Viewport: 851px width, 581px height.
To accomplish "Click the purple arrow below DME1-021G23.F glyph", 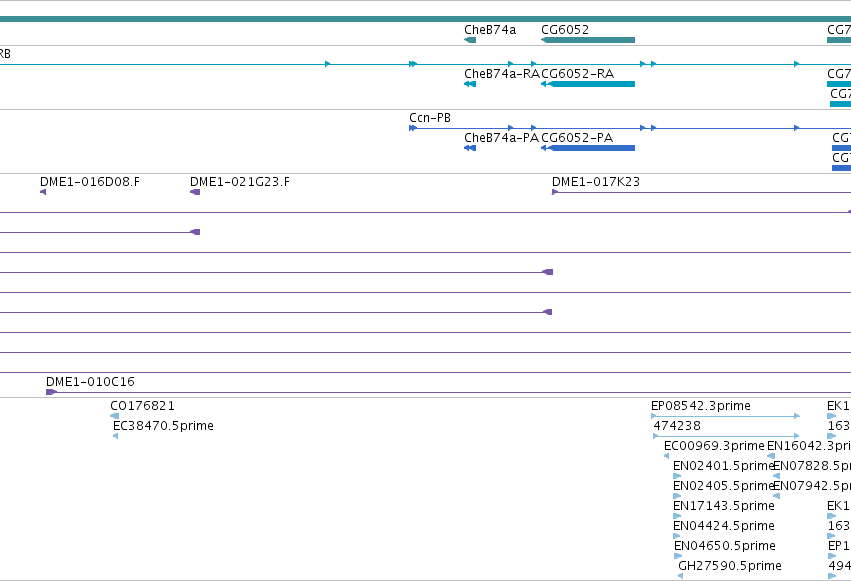I will [x=195, y=232].
